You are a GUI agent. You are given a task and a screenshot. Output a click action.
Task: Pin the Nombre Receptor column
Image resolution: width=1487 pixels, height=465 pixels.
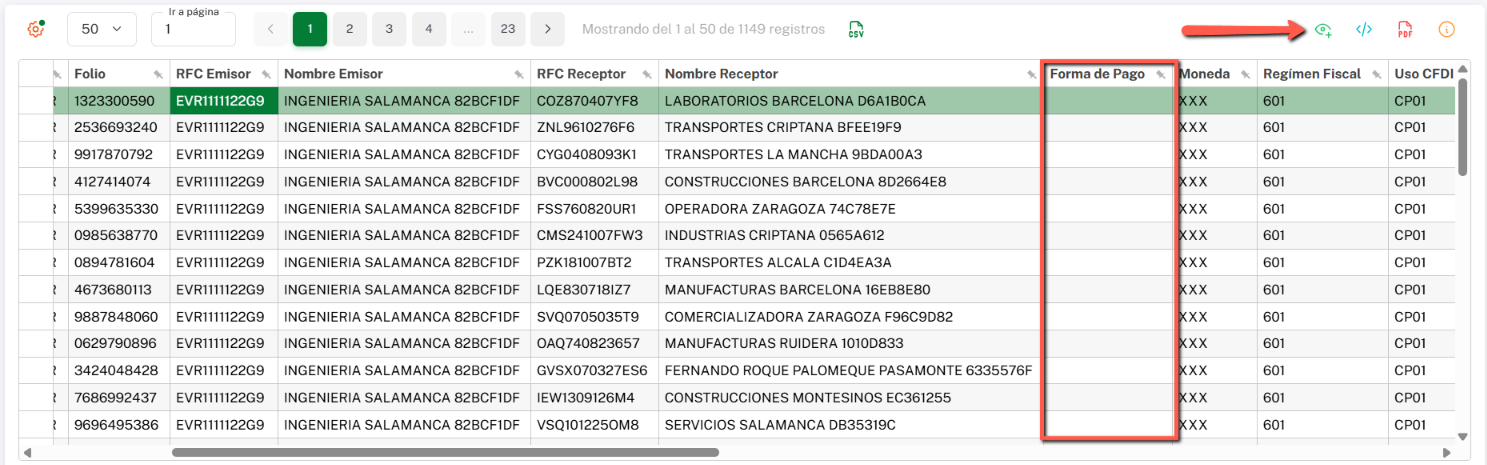coord(1030,75)
